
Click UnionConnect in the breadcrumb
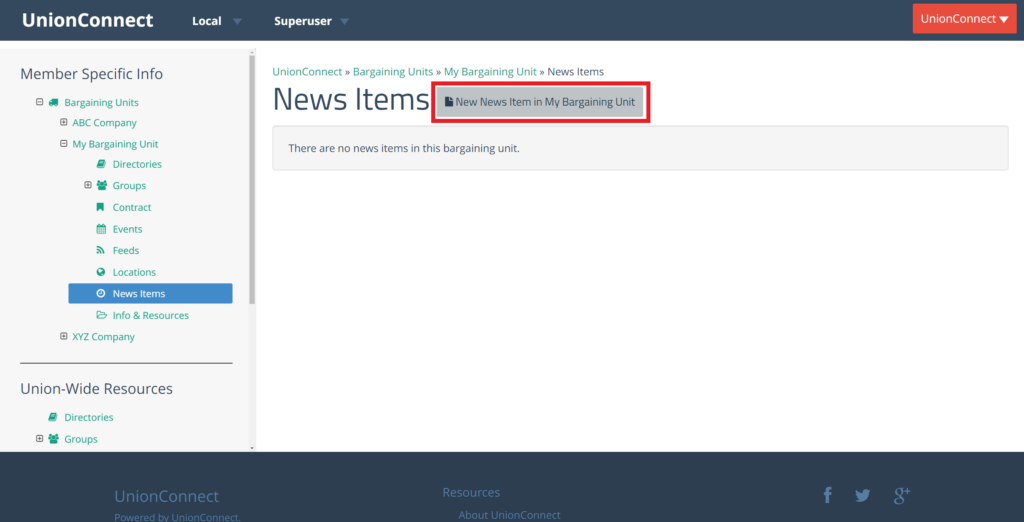[x=307, y=71]
